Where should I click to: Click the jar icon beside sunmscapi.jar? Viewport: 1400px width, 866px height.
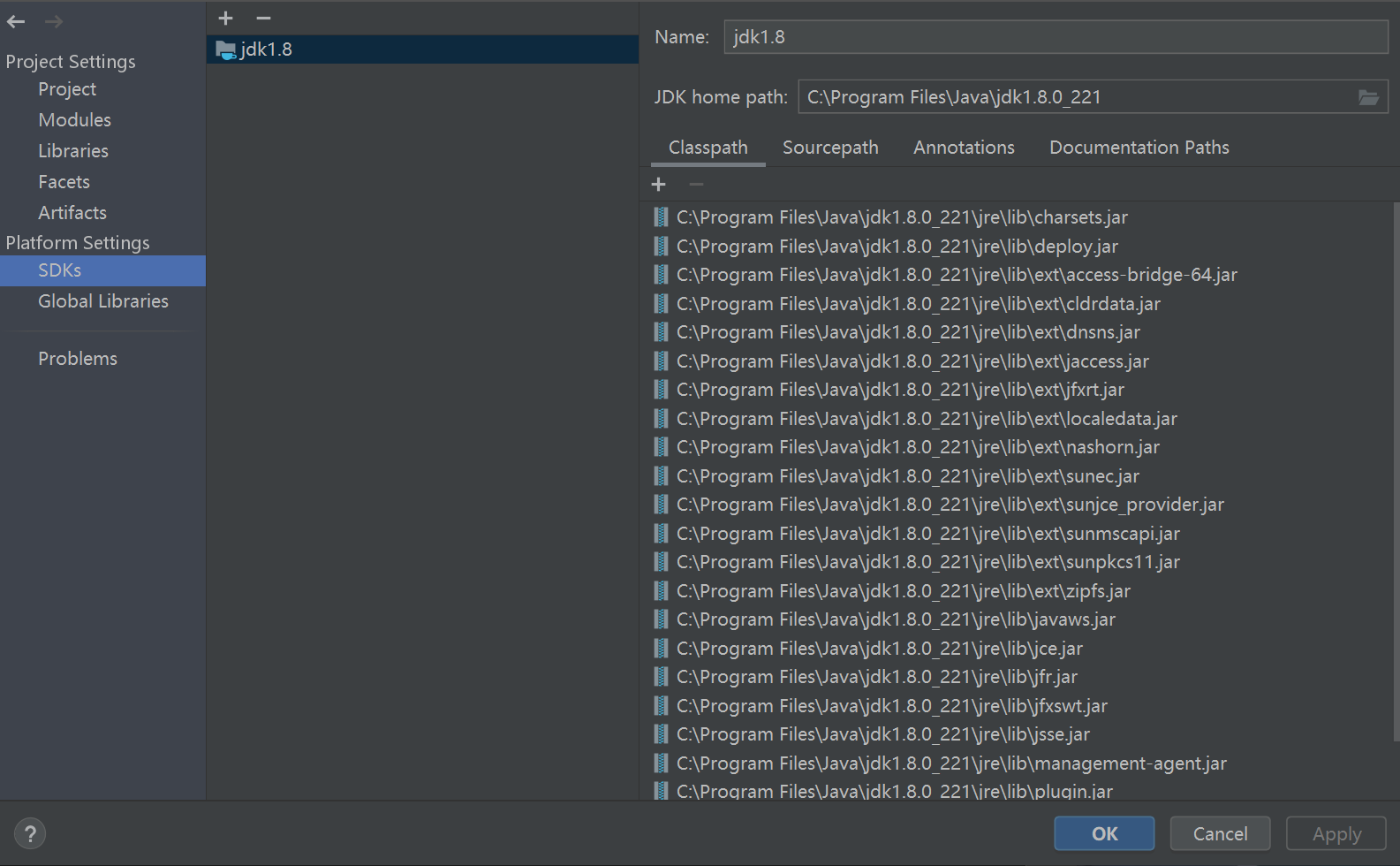pos(661,533)
